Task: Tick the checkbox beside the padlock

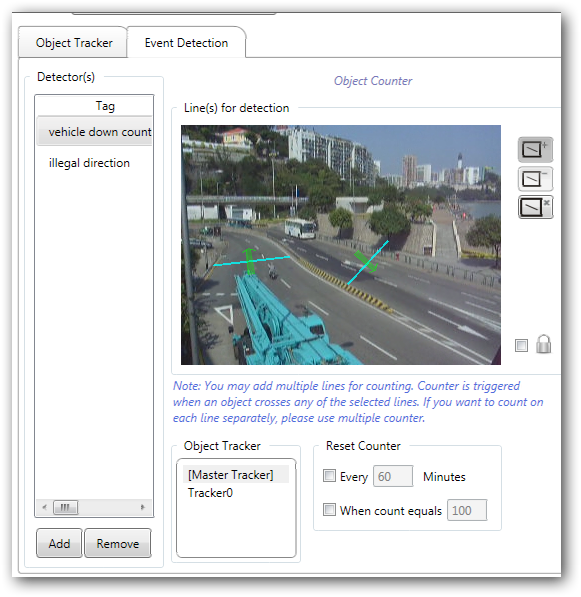Action: coord(521,345)
